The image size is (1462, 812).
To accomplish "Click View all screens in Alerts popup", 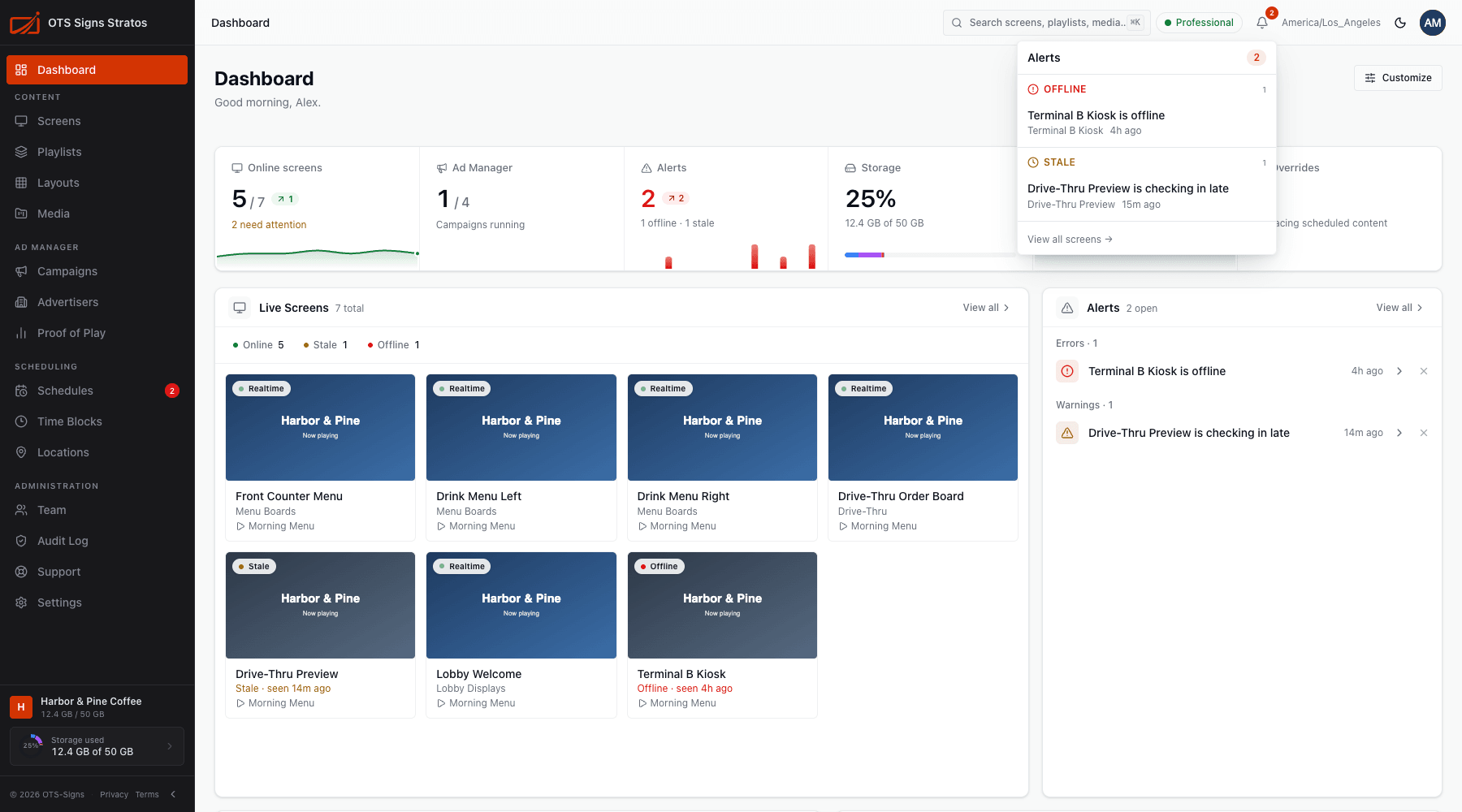I will (x=1070, y=240).
